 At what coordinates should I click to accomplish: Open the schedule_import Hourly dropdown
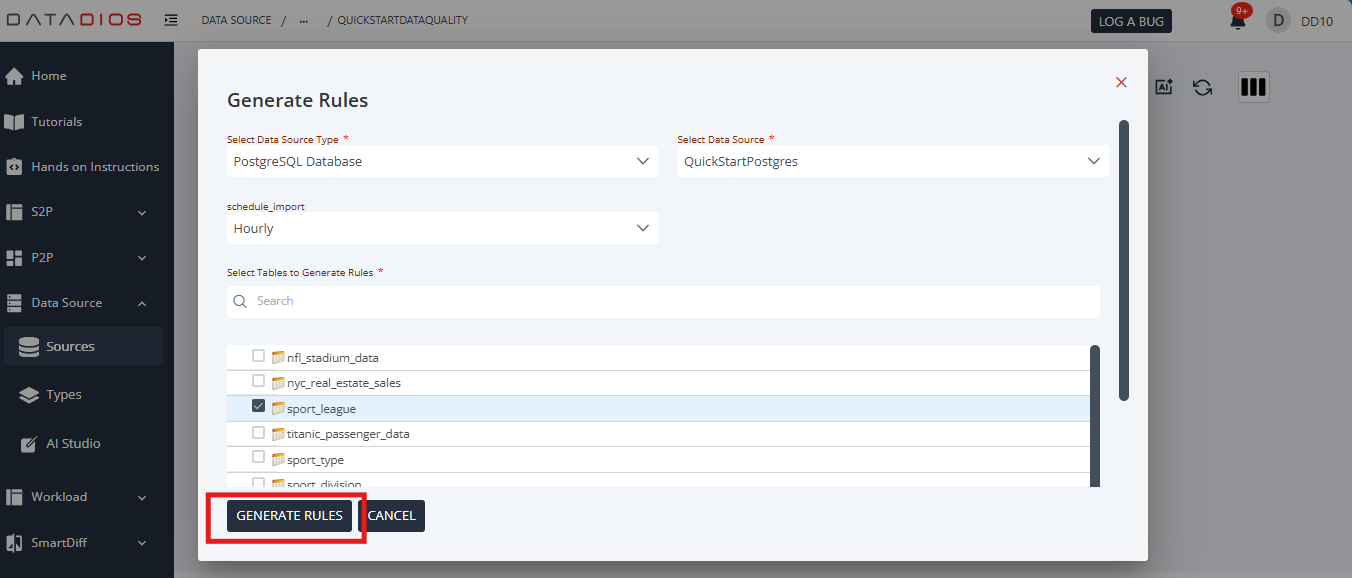(x=442, y=228)
